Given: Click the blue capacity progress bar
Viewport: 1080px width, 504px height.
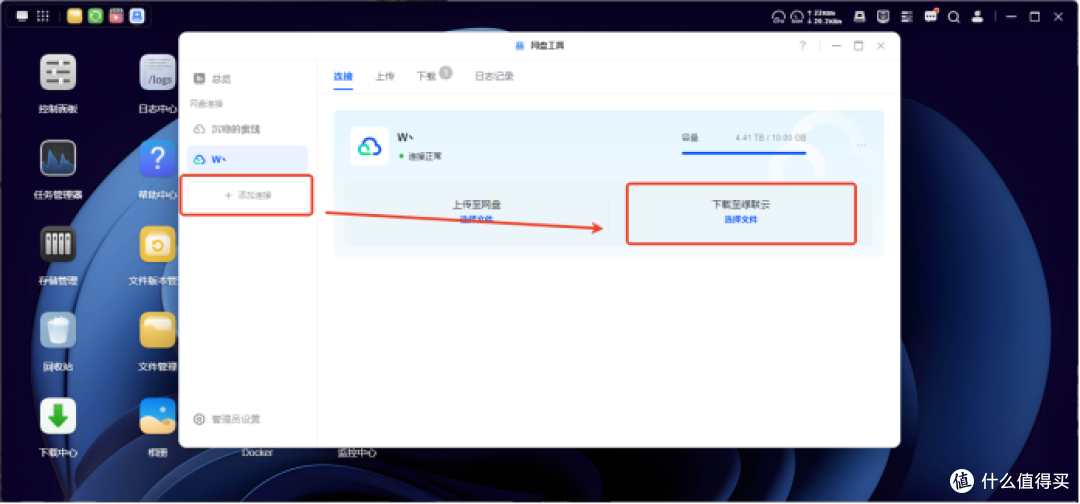Looking at the screenshot, I should [744, 154].
